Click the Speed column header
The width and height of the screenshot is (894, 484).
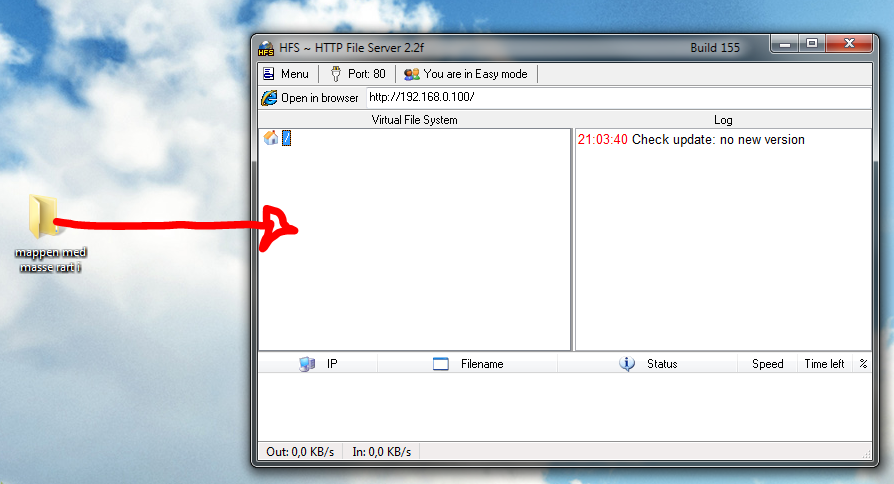tap(767, 364)
